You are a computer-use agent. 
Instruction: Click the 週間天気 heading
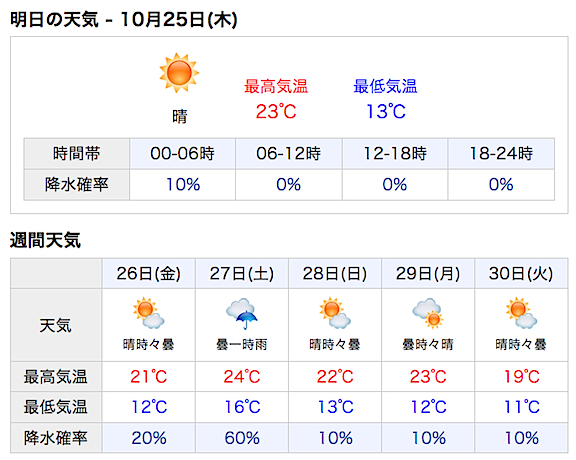[x=45, y=240]
